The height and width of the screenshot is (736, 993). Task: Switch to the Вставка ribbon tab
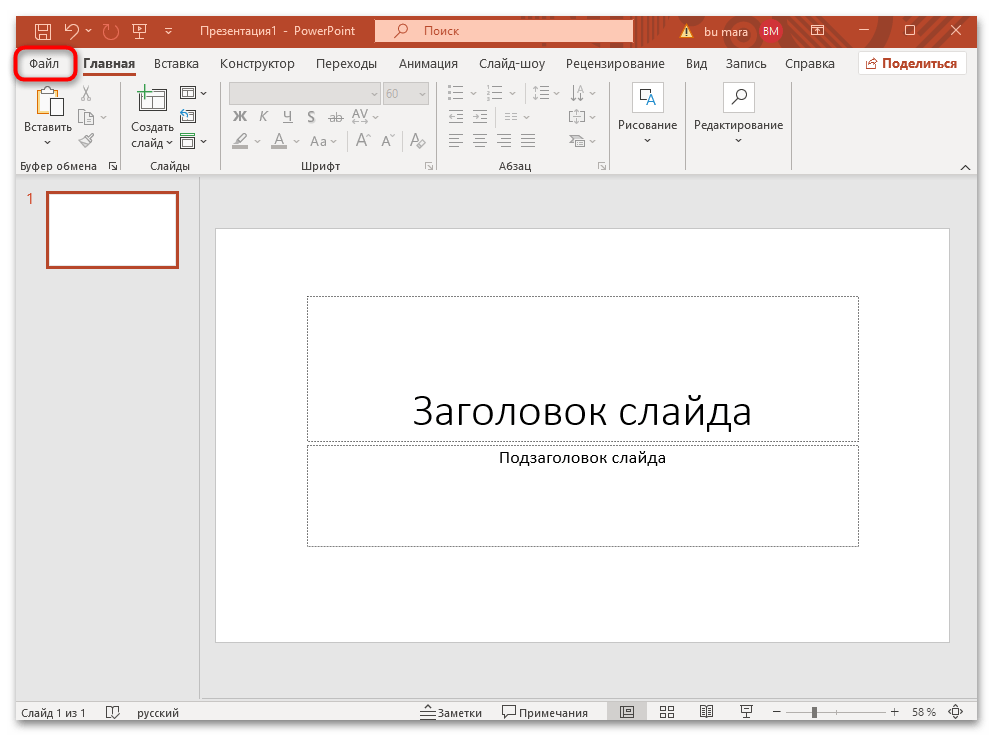[176, 63]
